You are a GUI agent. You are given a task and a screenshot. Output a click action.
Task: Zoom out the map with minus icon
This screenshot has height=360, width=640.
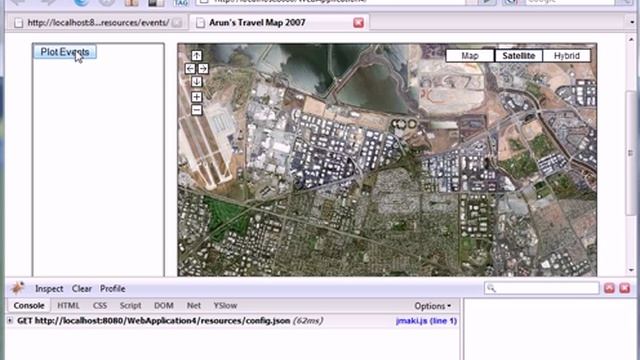(196, 110)
